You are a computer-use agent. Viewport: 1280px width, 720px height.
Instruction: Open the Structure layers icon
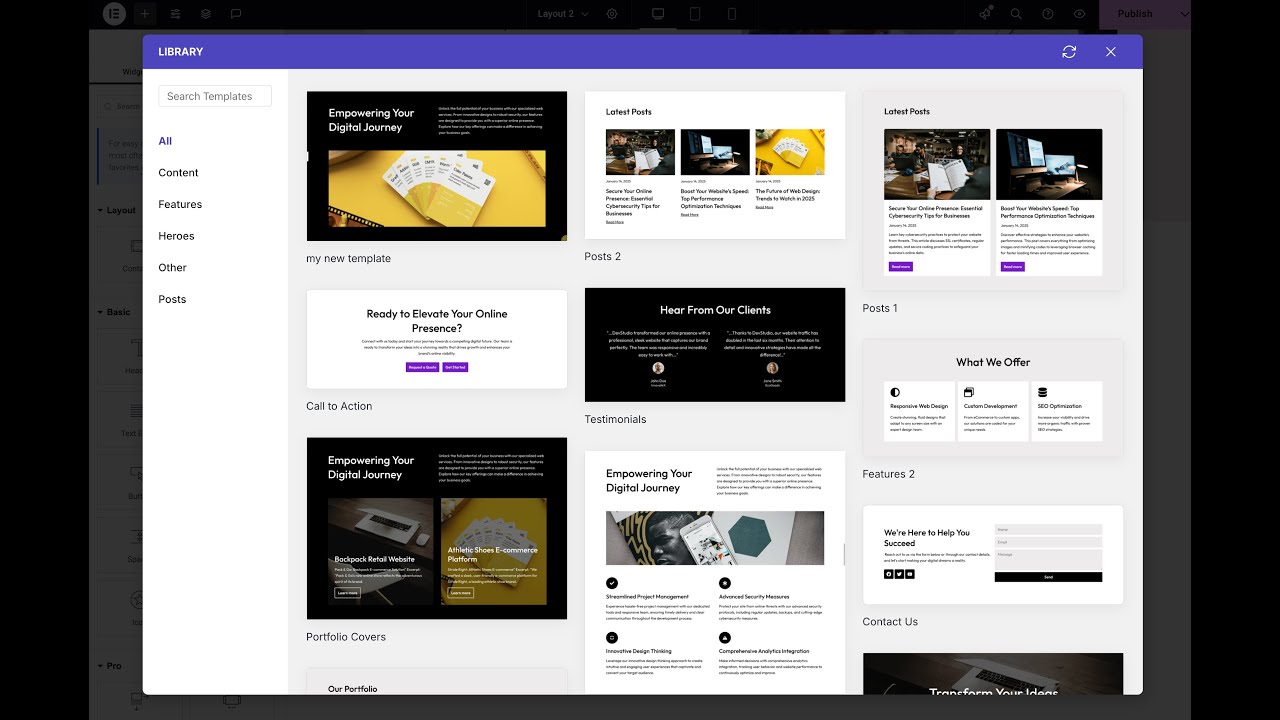[x=205, y=14]
